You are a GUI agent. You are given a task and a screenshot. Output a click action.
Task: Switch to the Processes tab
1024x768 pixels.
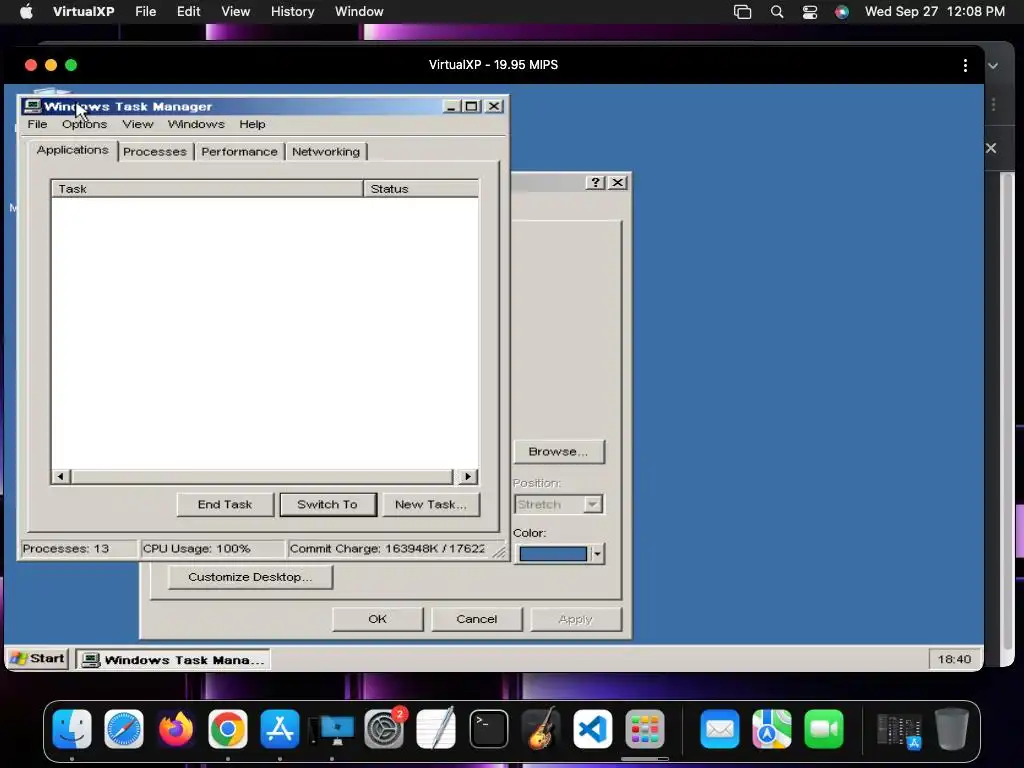click(155, 152)
